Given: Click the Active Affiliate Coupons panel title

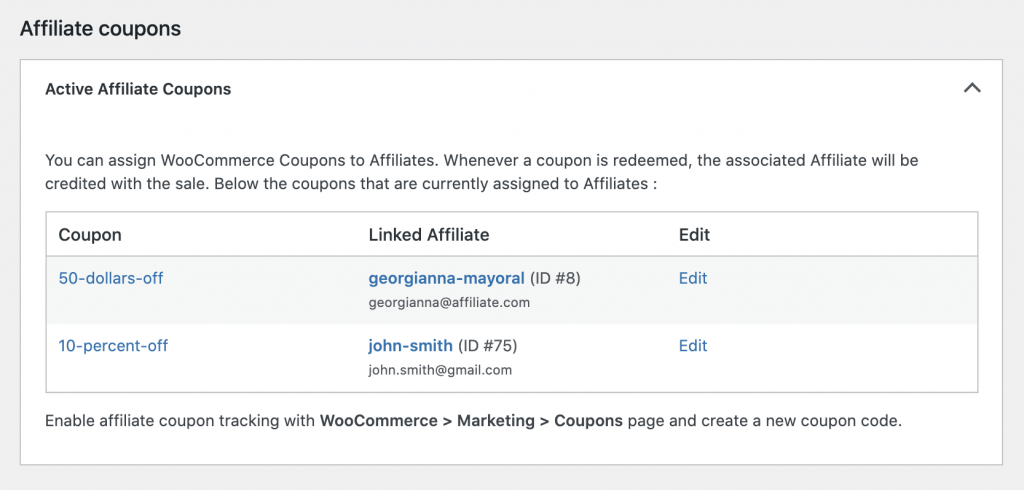Looking at the screenshot, I should click(x=138, y=89).
